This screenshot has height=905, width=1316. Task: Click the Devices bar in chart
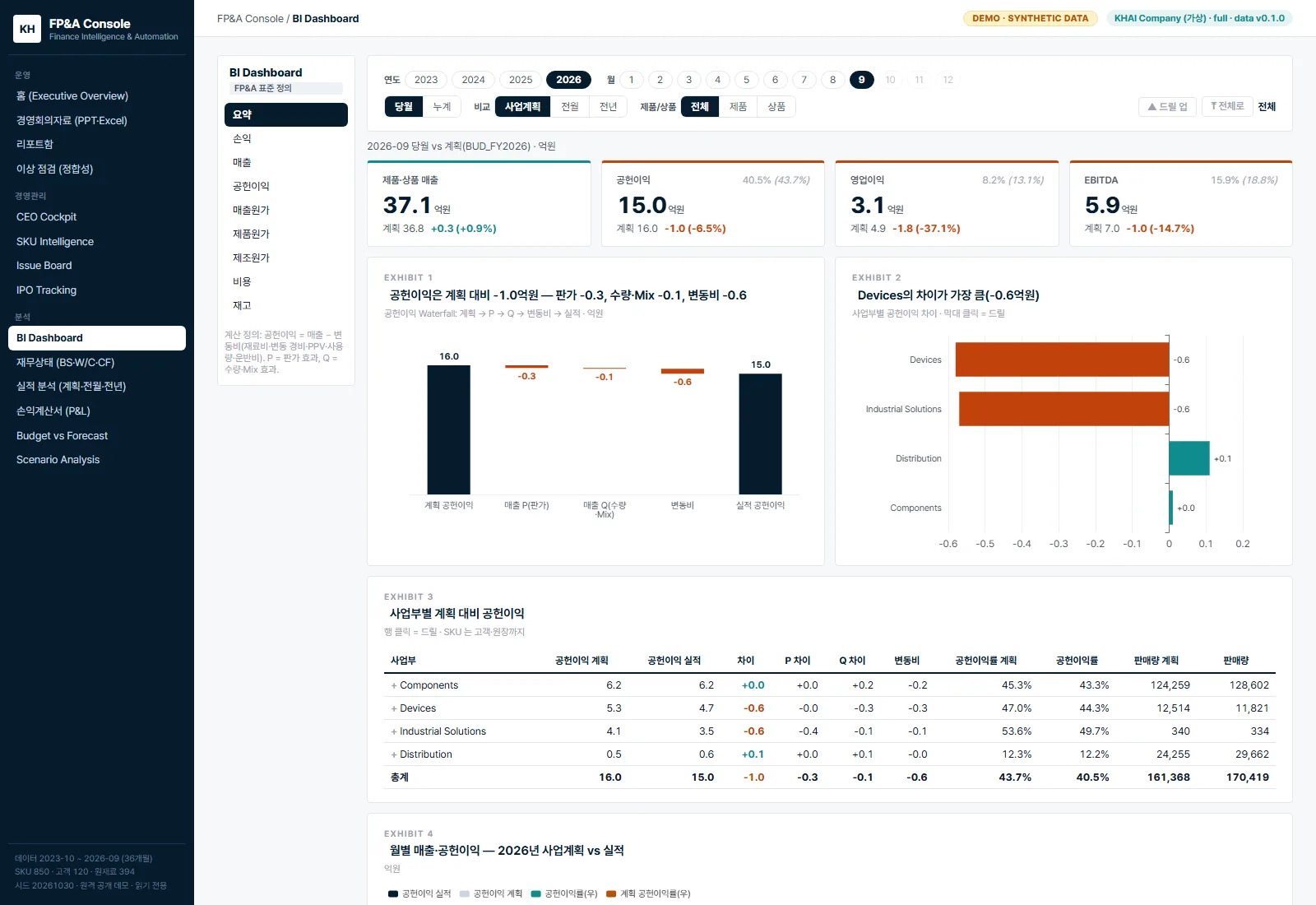(x=1062, y=360)
